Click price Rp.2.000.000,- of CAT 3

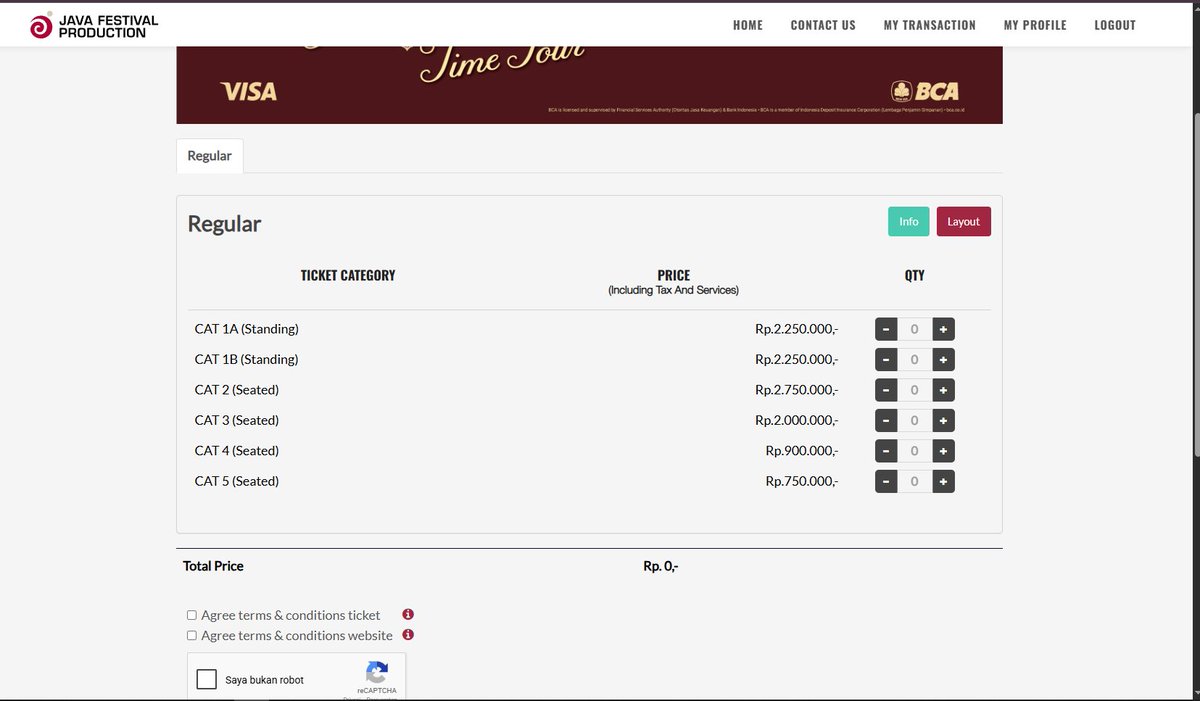[796, 420]
